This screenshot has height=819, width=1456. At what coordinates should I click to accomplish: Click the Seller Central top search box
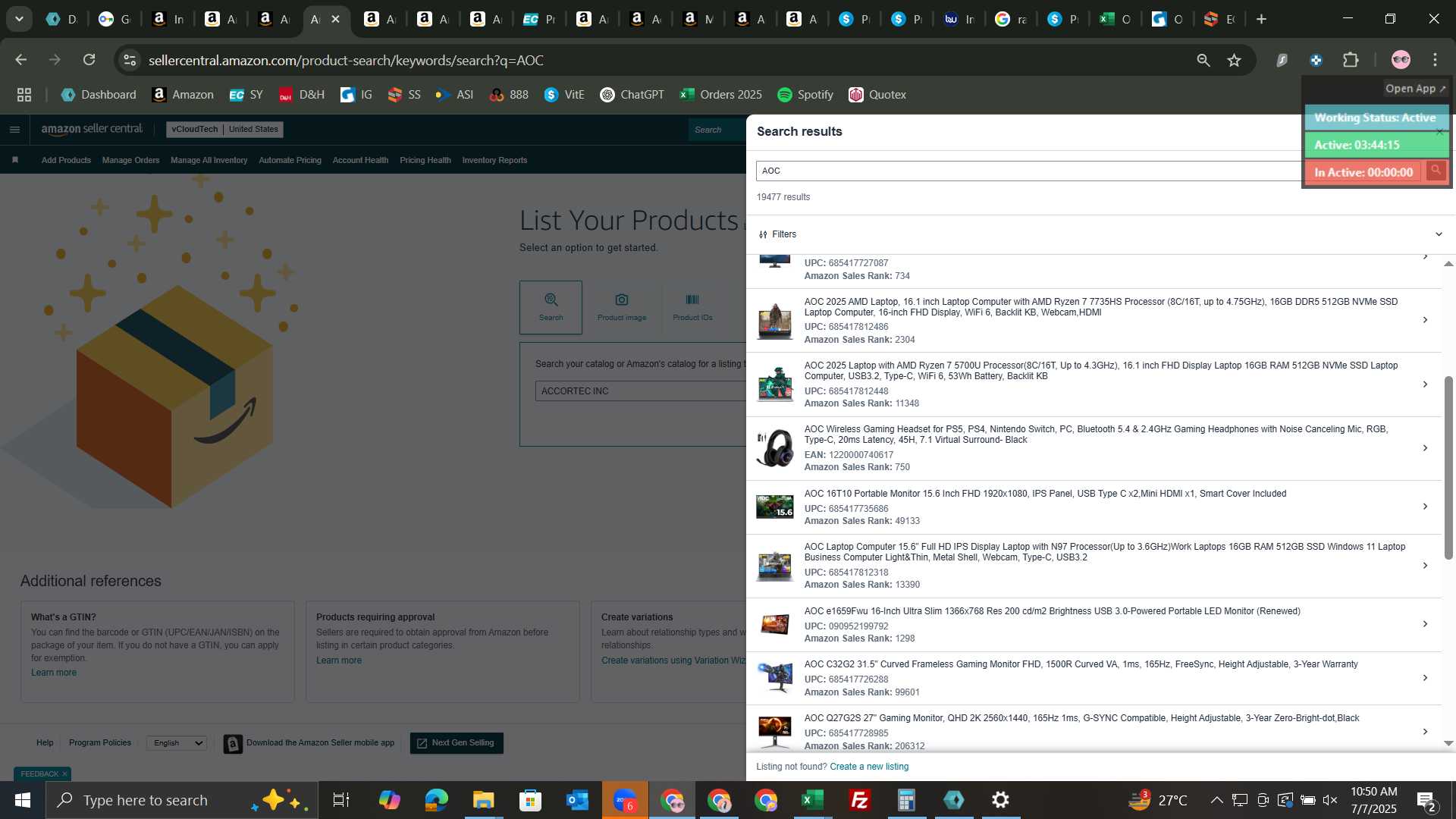point(717,130)
